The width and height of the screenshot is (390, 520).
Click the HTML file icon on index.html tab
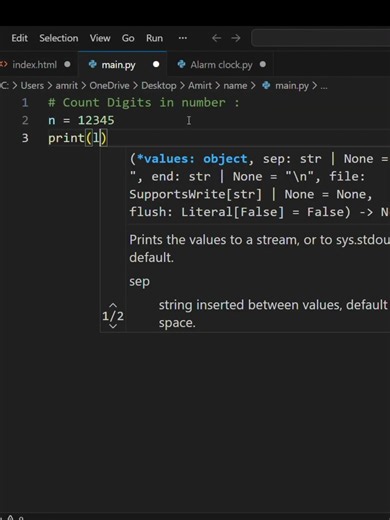coord(4,64)
